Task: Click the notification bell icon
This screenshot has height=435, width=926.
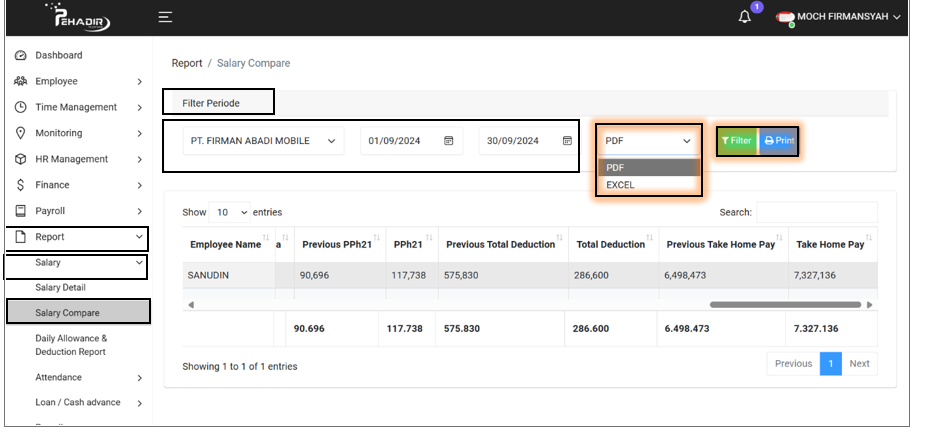Action: (x=745, y=17)
